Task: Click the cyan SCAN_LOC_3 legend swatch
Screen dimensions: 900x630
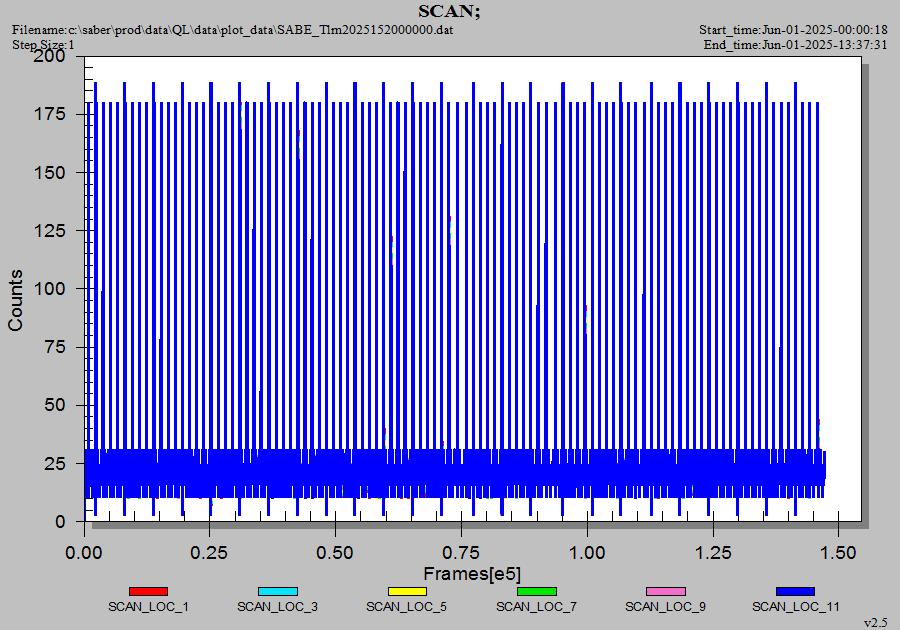Action: (x=278, y=592)
